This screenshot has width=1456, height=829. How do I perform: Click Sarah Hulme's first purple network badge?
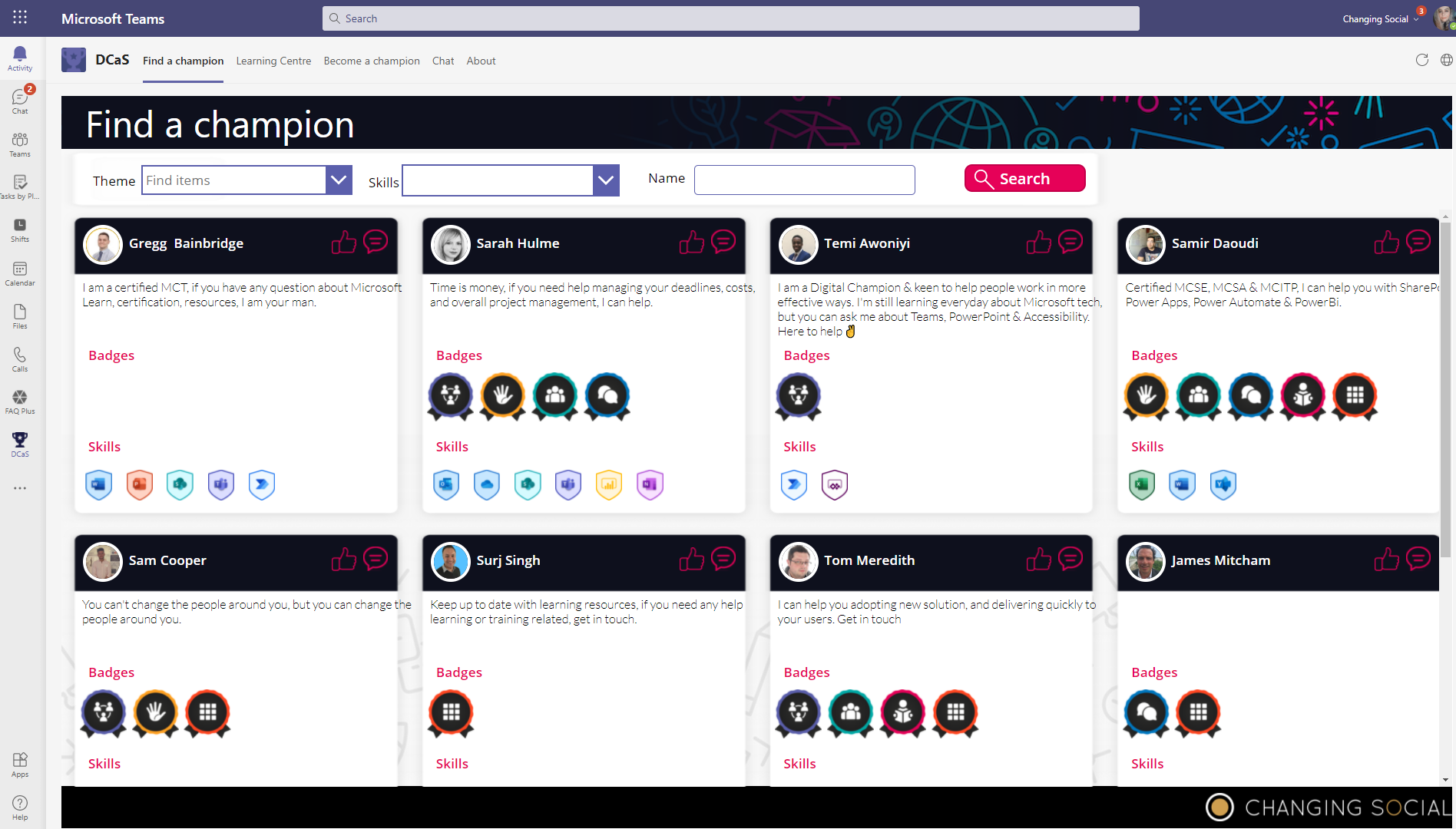tap(451, 396)
